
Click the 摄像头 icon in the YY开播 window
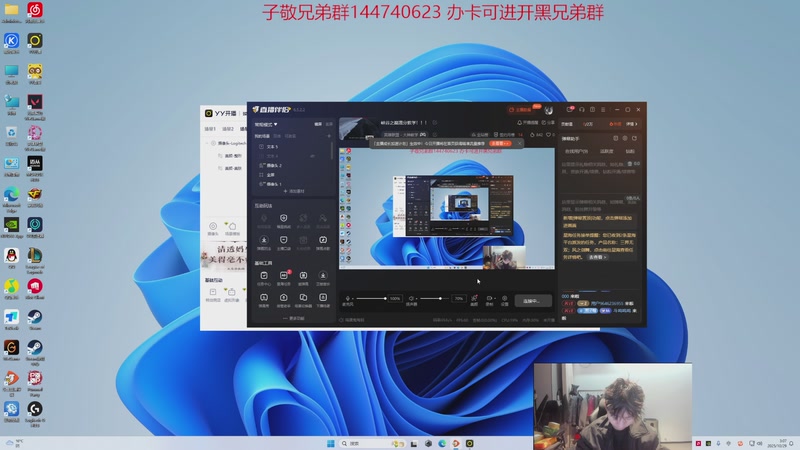click(213, 226)
